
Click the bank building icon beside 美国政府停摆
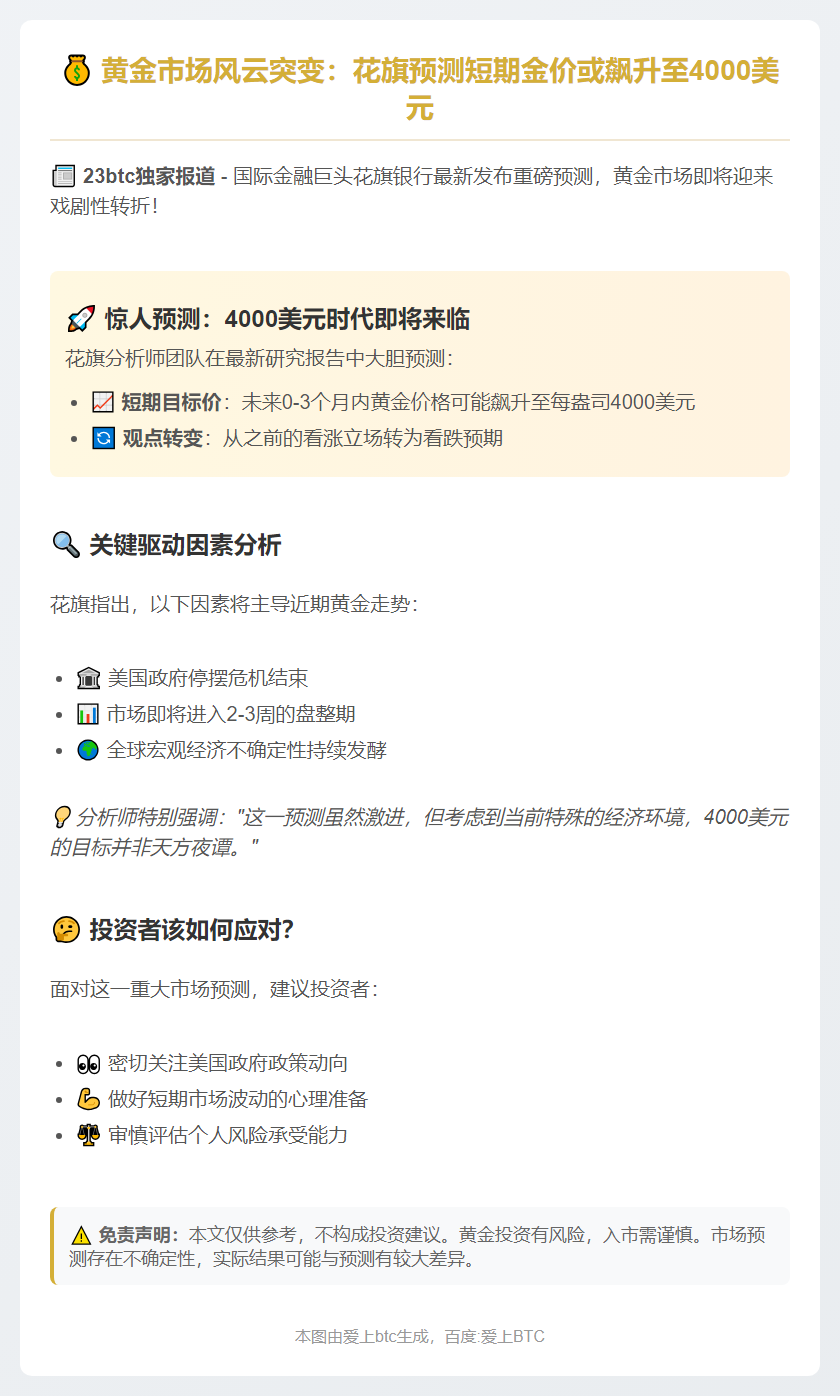(x=88, y=679)
